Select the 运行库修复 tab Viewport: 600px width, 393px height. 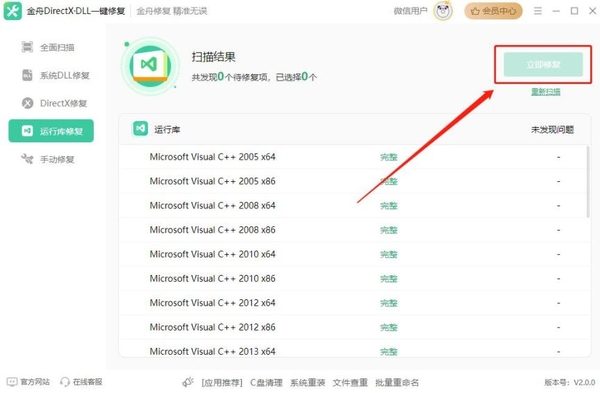51,131
